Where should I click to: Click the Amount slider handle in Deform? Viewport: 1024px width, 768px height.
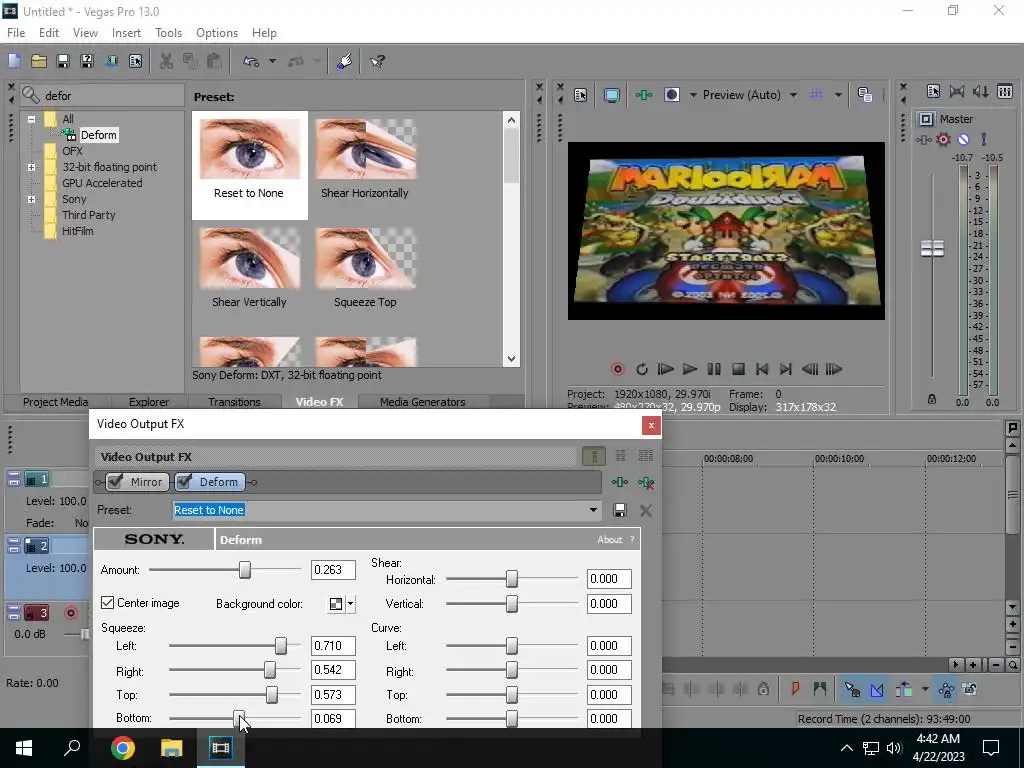(245, 570)
